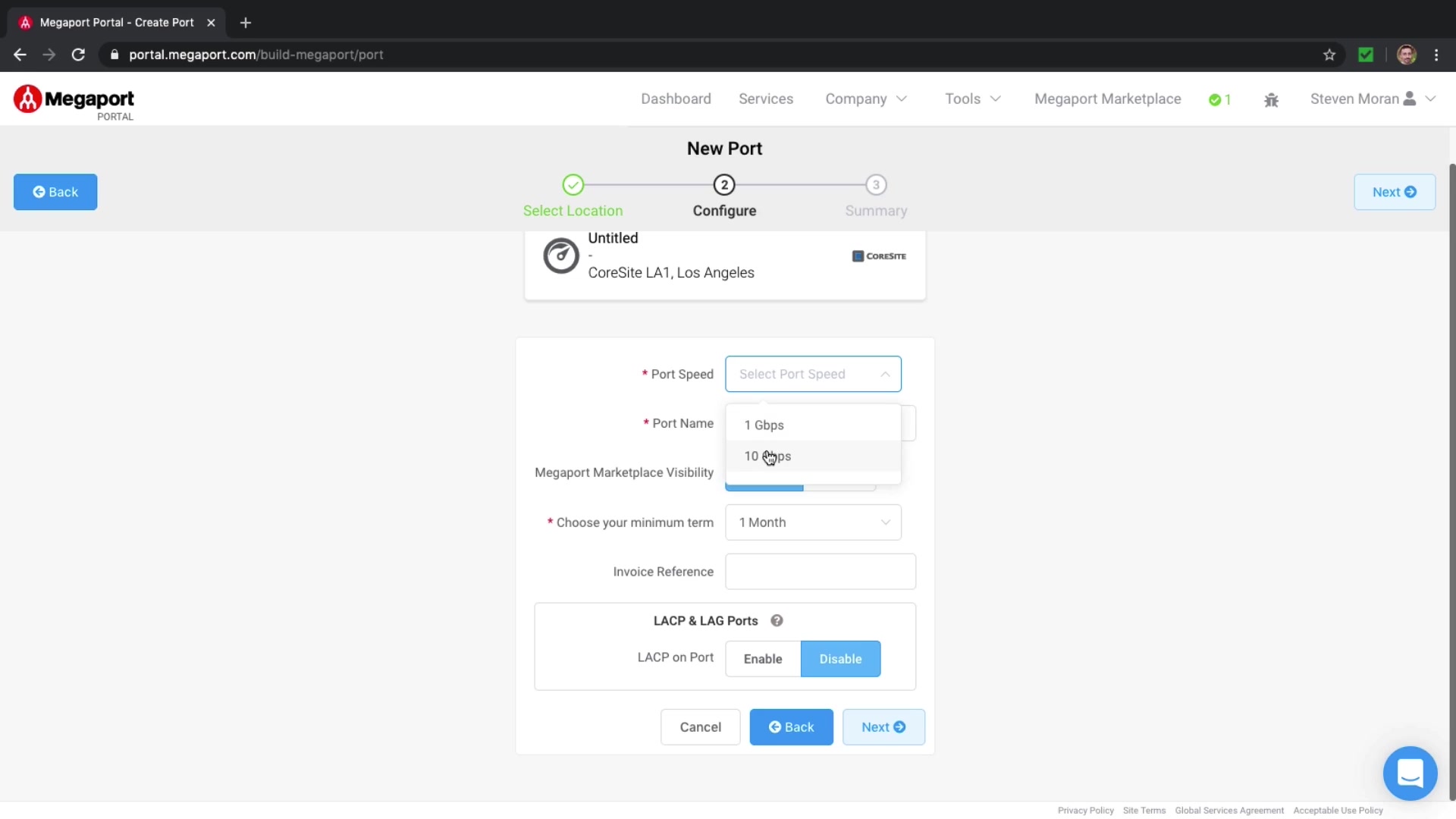1456x819 pixels.
Task: Click the Invoice Reference input field
Action: pyautogui.click(x=820, y=572)
